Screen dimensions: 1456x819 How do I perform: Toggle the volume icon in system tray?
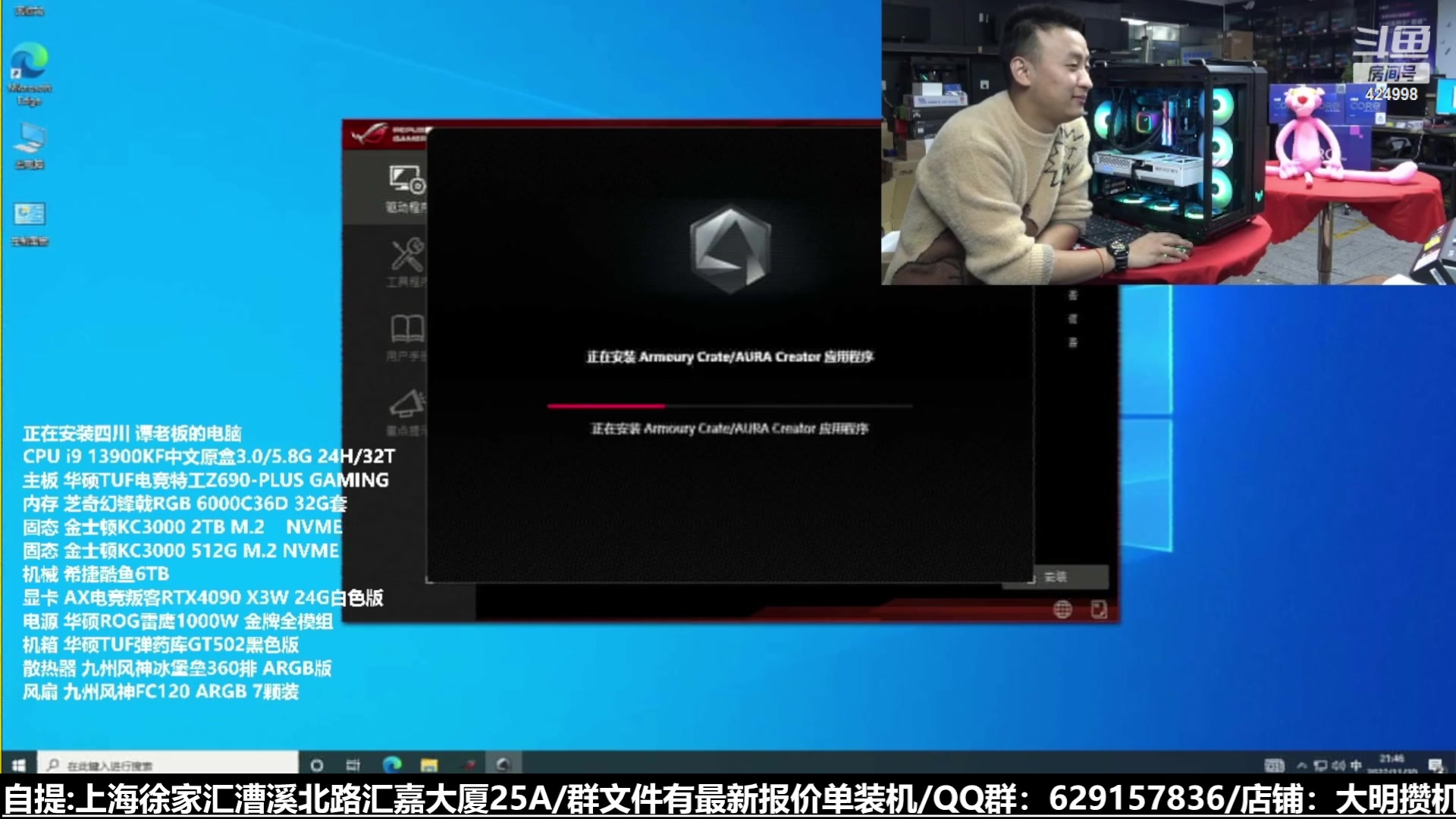coord(1338,765)
